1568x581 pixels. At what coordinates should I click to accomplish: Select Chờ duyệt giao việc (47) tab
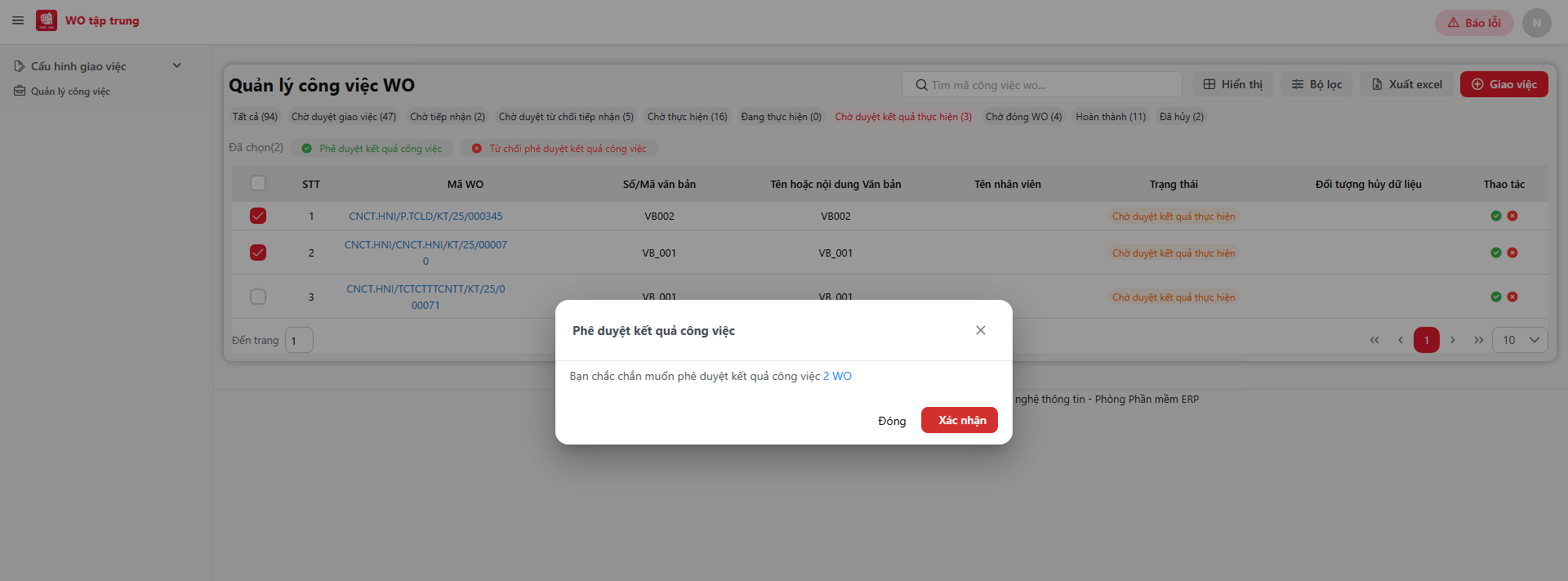tap(344, 117)
